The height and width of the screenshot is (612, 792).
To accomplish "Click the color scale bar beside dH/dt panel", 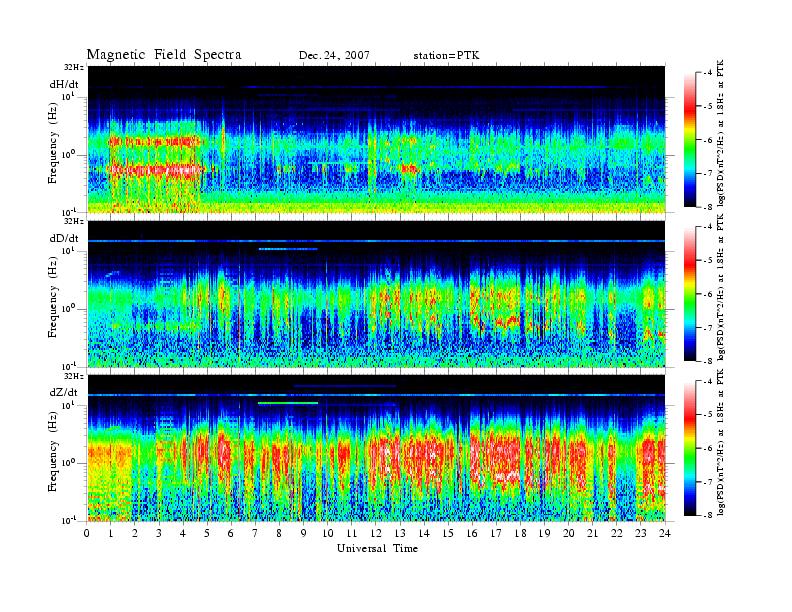I will (690, 140).
